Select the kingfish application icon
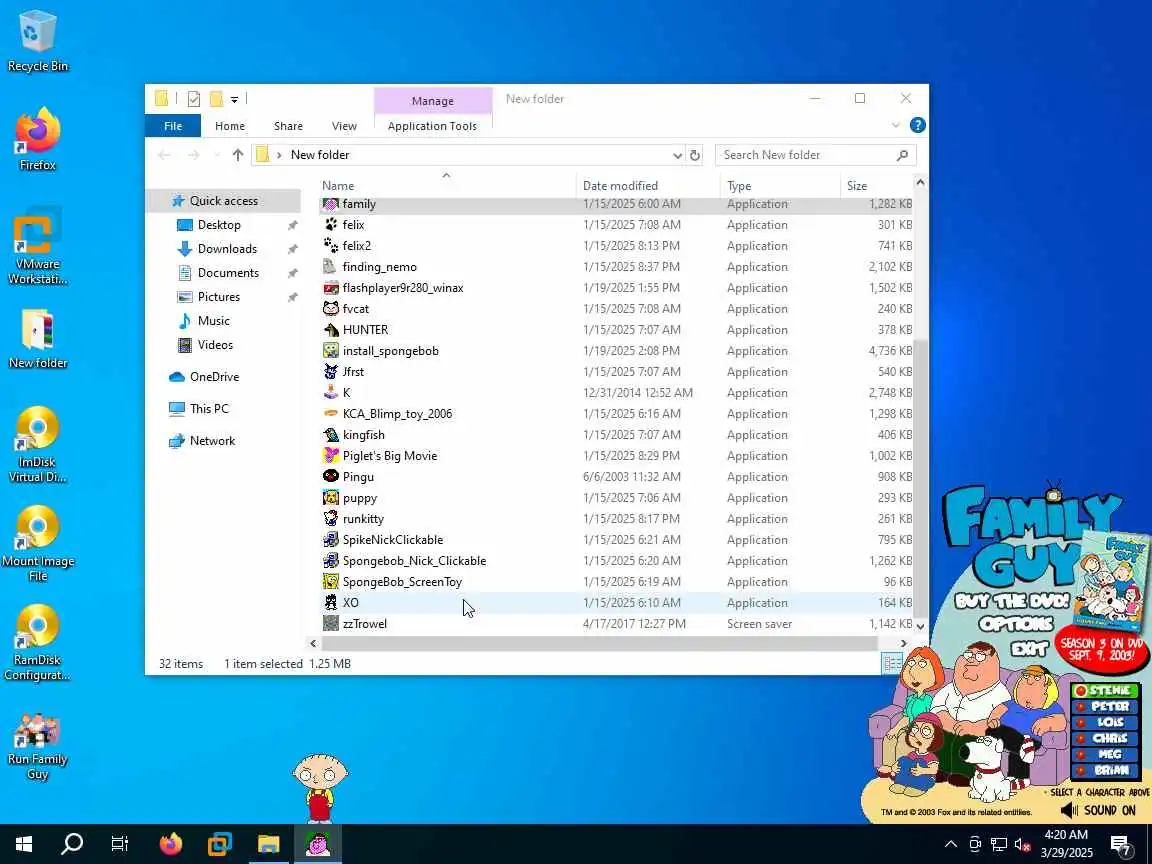1152x864 pixels. pos(331,435)
